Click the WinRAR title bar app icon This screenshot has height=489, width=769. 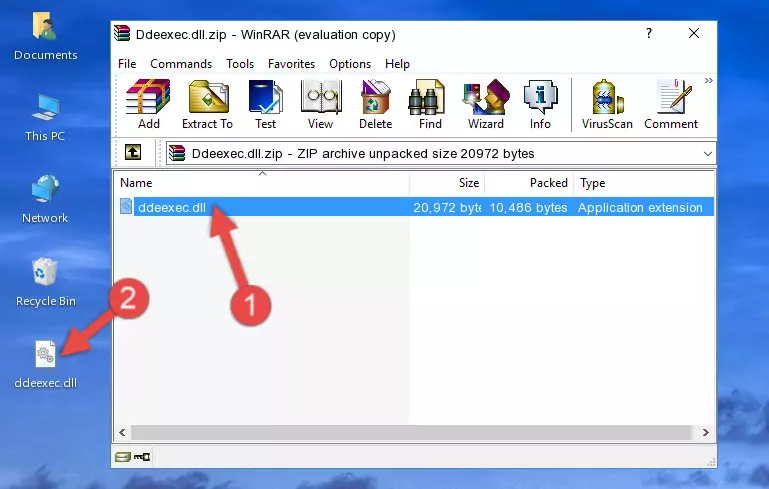point(122,33)
